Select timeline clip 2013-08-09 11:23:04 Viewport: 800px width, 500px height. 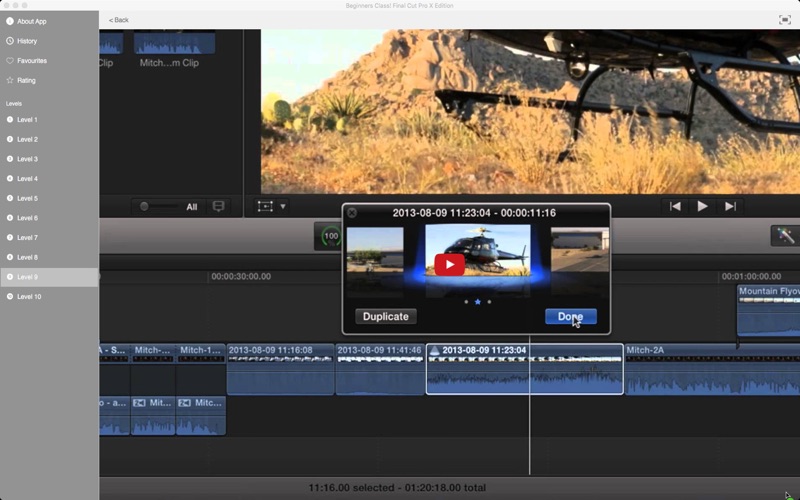[524, 369]
